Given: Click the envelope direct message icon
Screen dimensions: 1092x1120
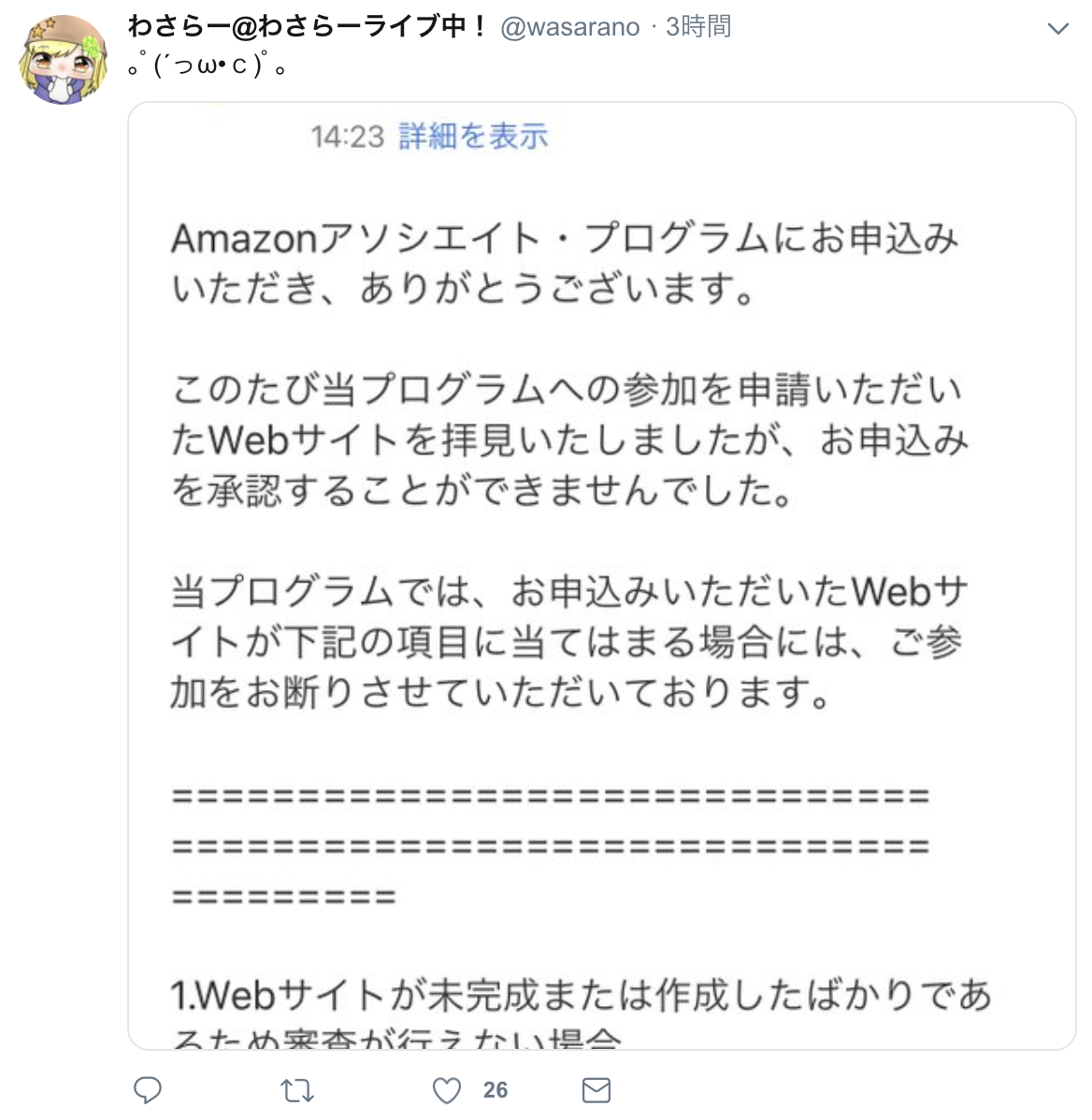Looking at the screenshot, I should [x=596, y=1090].
